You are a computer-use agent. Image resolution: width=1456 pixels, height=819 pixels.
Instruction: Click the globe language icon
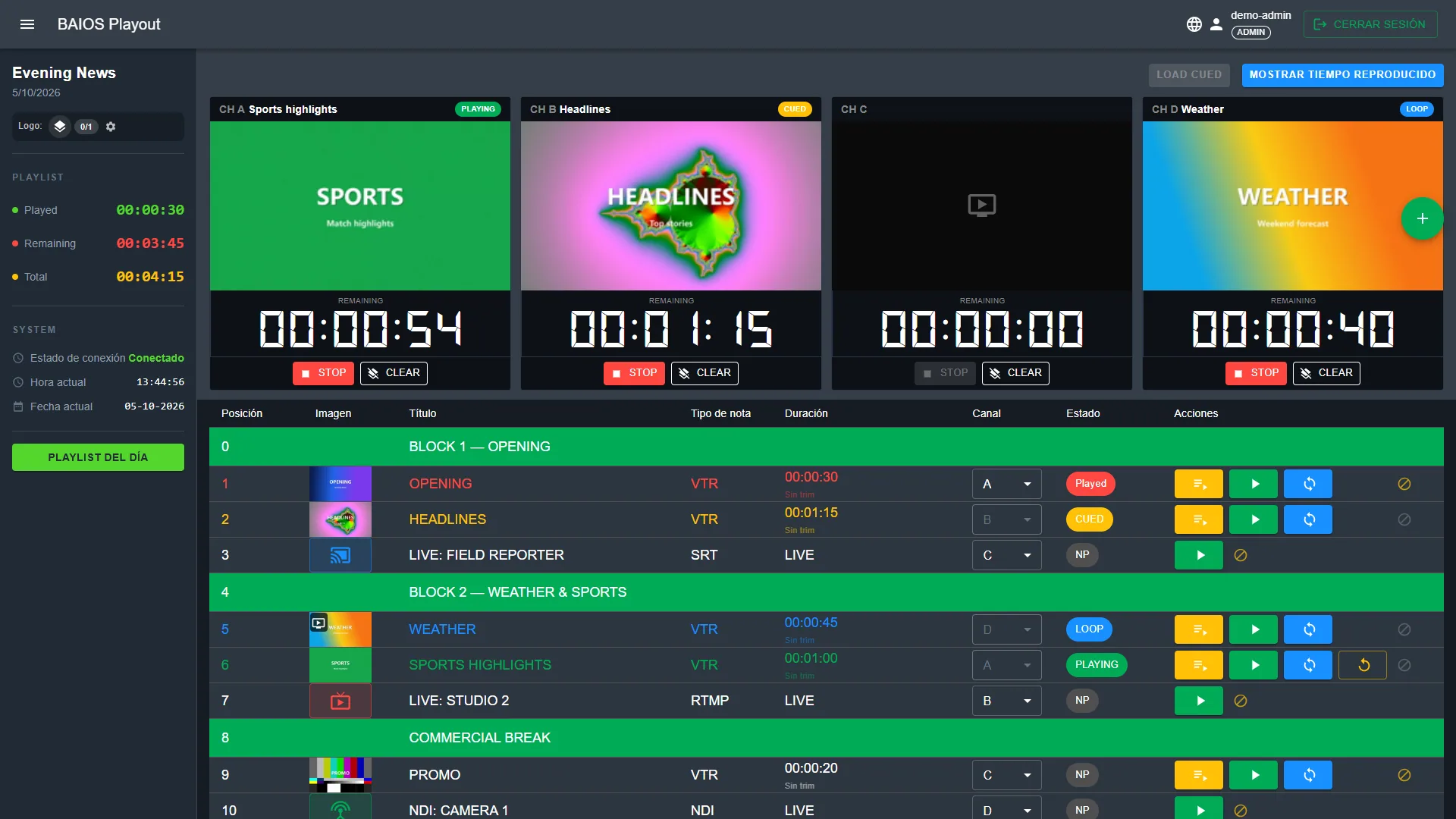(1194, 24)
